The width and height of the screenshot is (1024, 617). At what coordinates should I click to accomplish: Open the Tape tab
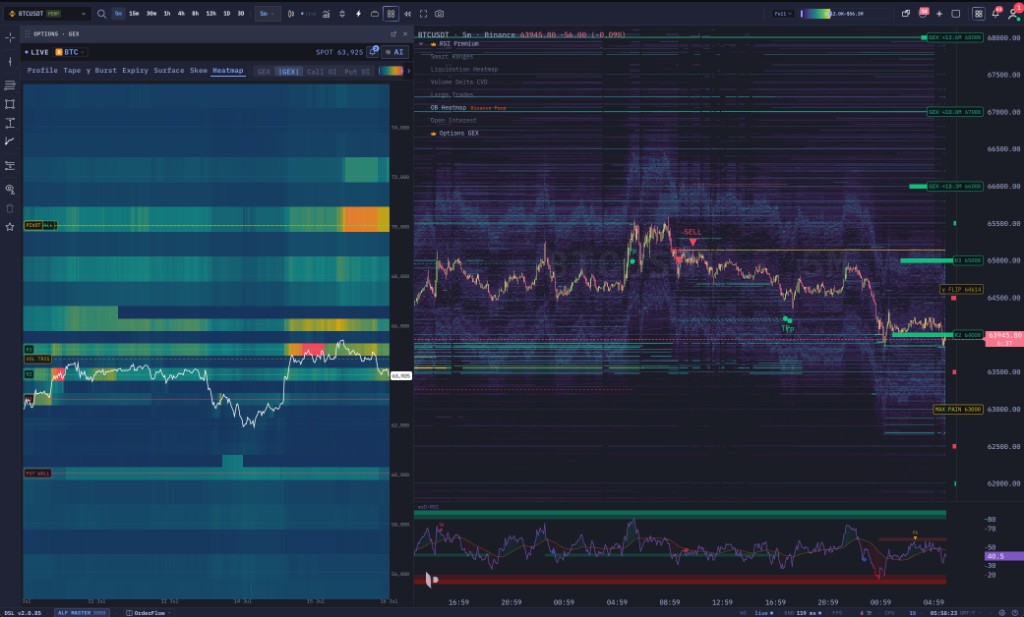[x=72, y=71]
